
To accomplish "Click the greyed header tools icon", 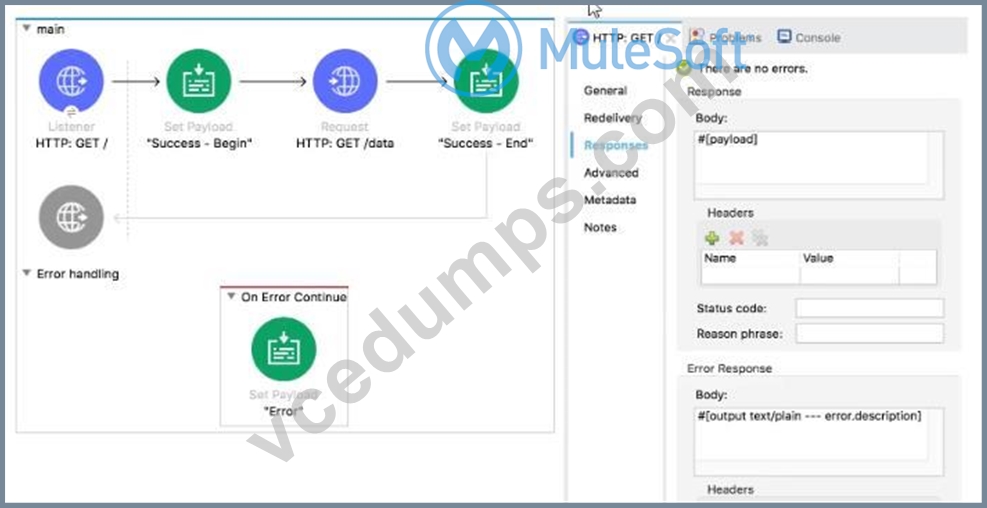I will [760, 238].
